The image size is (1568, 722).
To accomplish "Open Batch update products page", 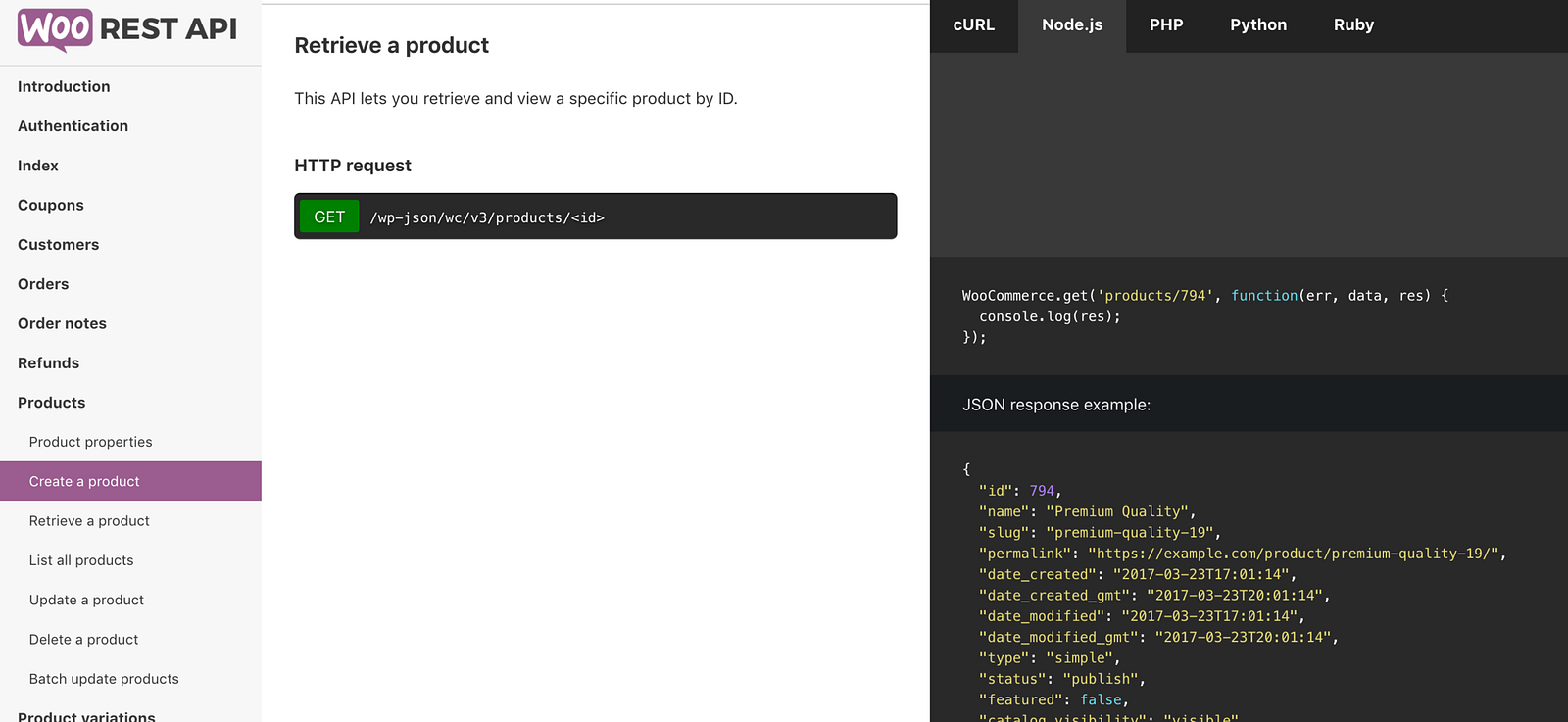I will pyautogui.click(x=104, y=679).
